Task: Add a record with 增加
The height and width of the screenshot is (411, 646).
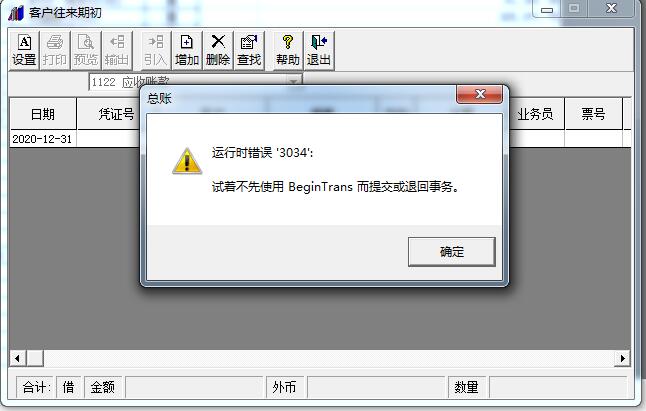Action: click(x=187, y=51)
